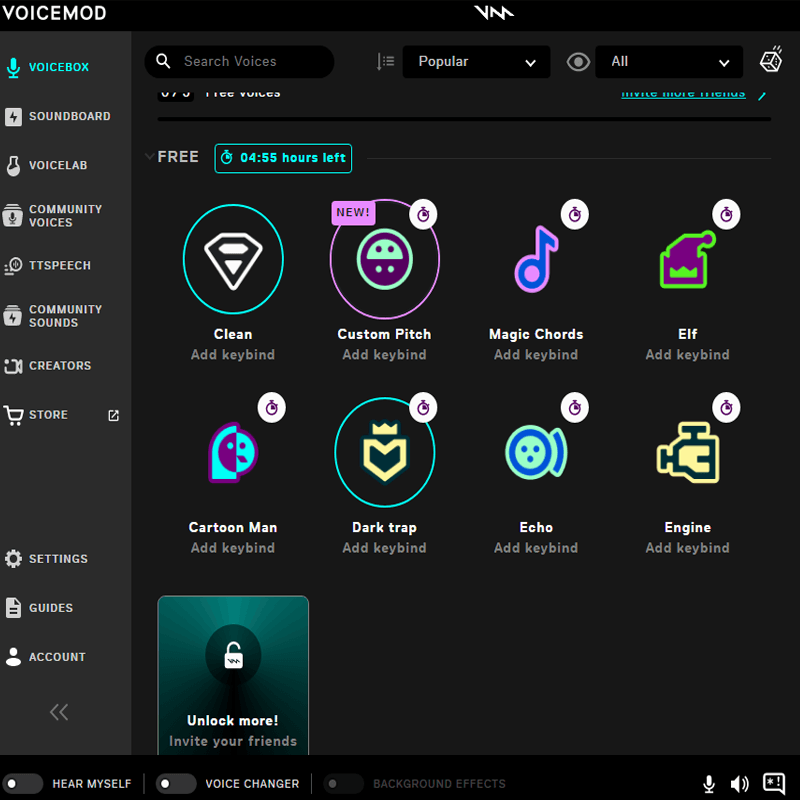This screenshot has height=800, width=800.
Task: Select the Engine voice icon
Action: [688, 452]
